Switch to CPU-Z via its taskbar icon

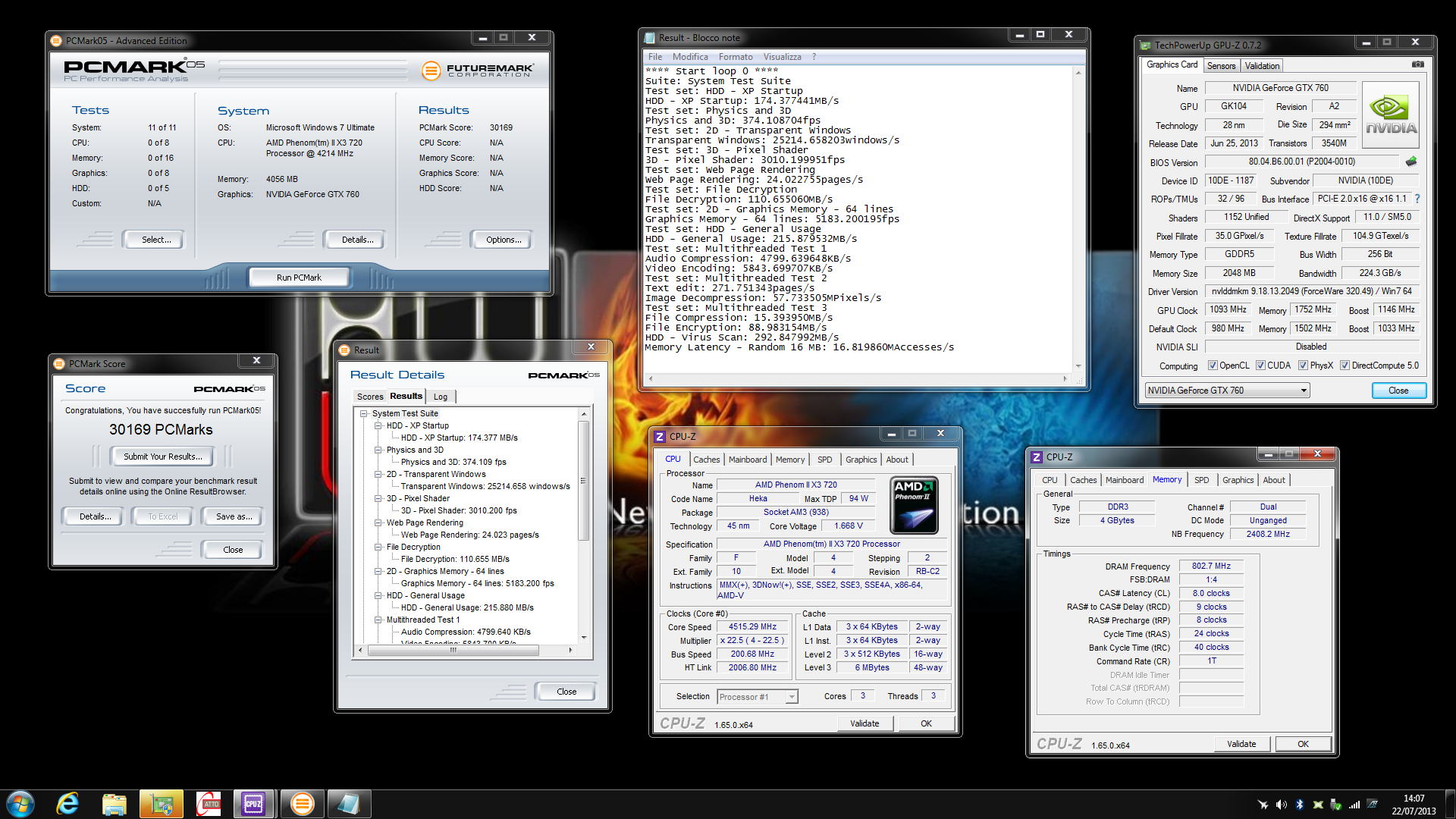click(253, 804)
